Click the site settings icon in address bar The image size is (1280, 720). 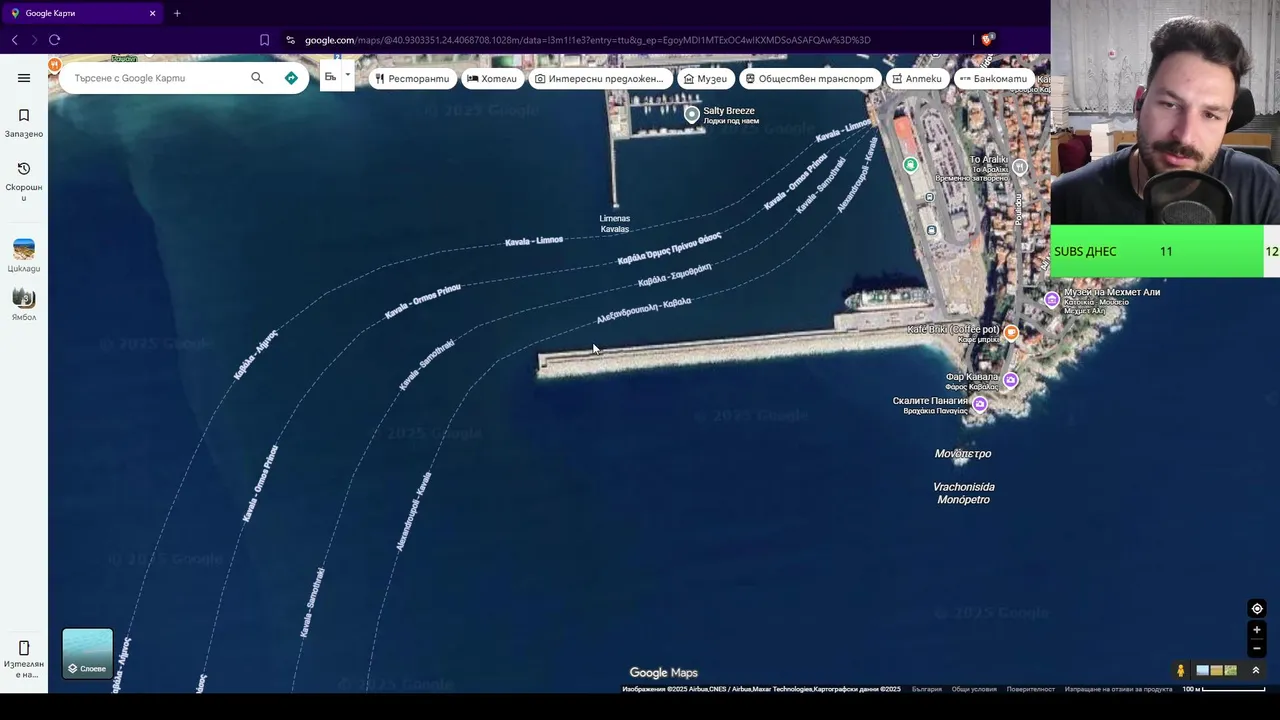click(x=290, y=40)
